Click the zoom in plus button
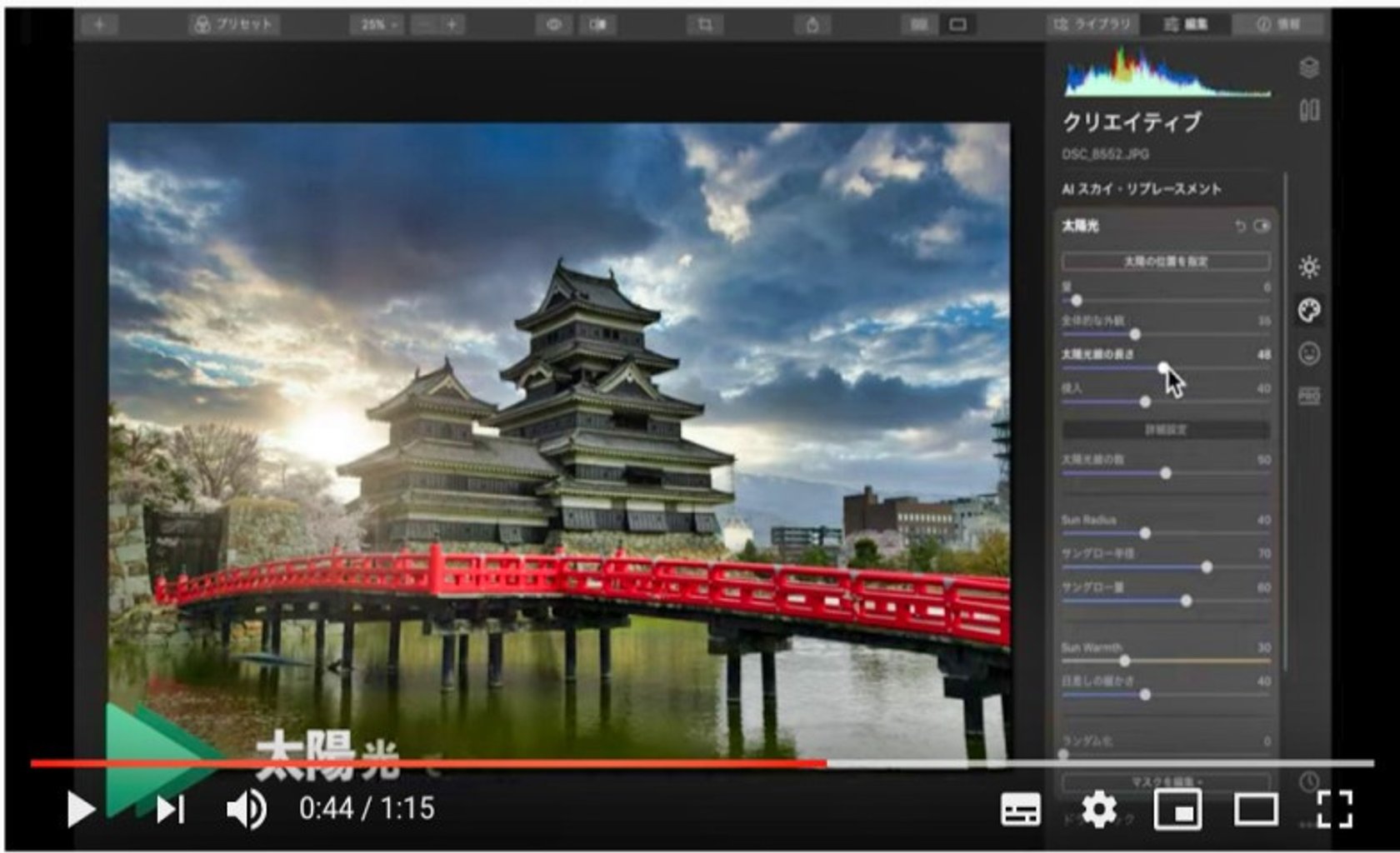The height and width of the screenshot is (853, 1400). pos(452,25)
